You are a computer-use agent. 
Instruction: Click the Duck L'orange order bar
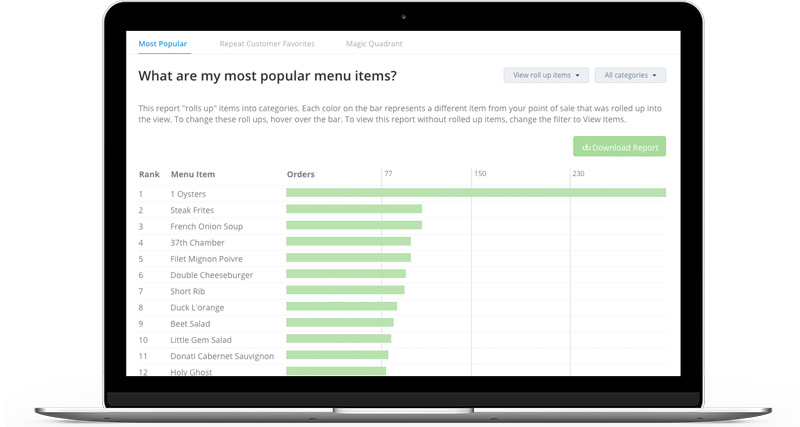coord(341,307)
